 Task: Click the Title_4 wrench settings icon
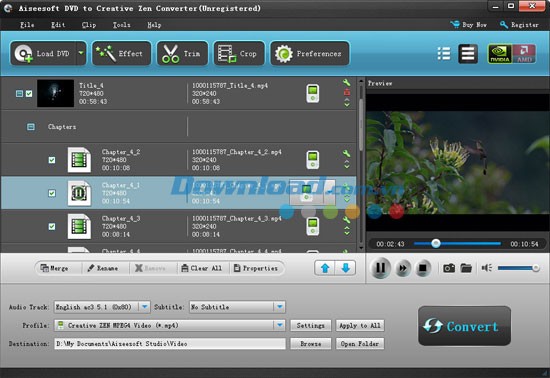[347, 83]
